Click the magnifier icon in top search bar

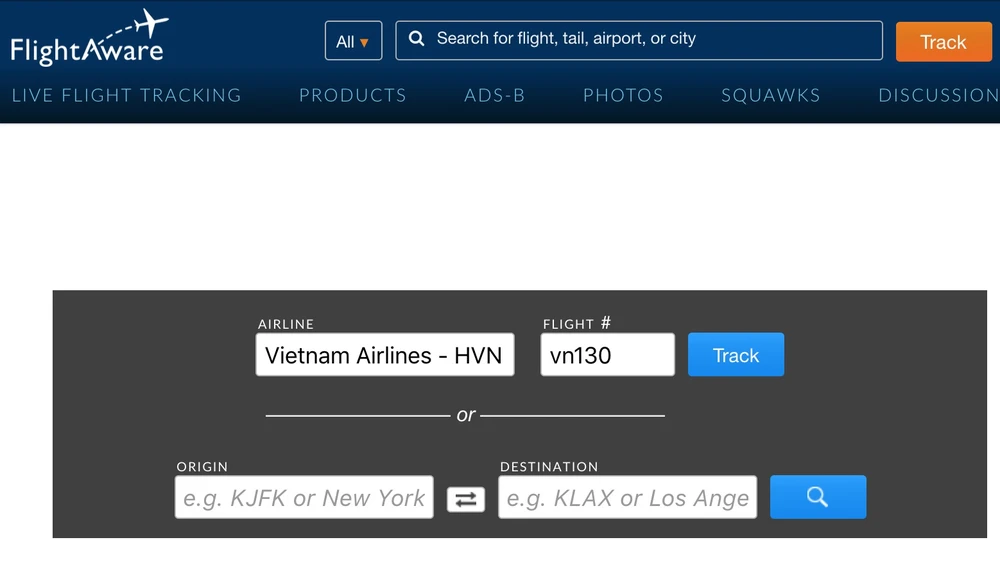417,40
